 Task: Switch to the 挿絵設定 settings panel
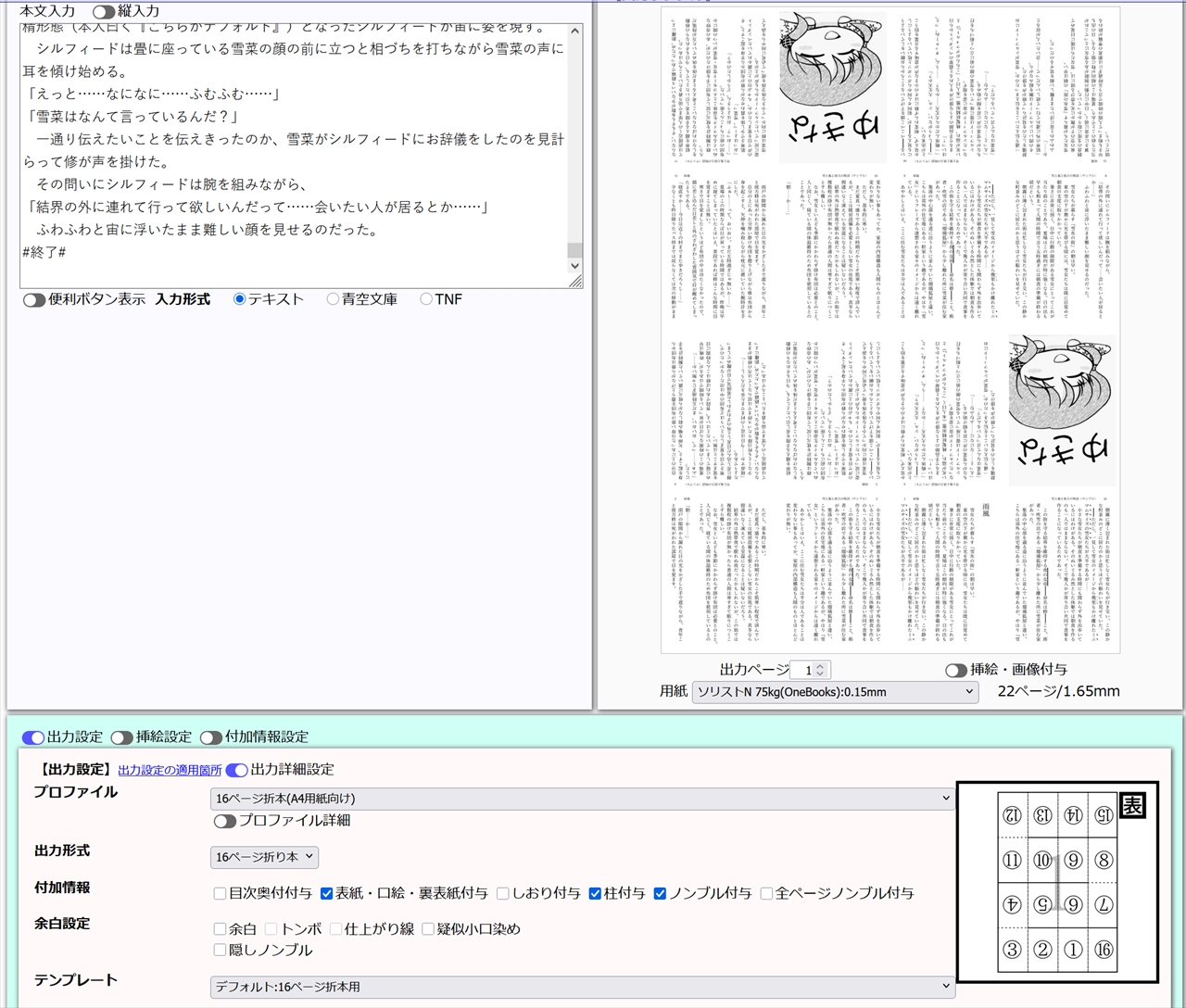click(x=122, y=737)
